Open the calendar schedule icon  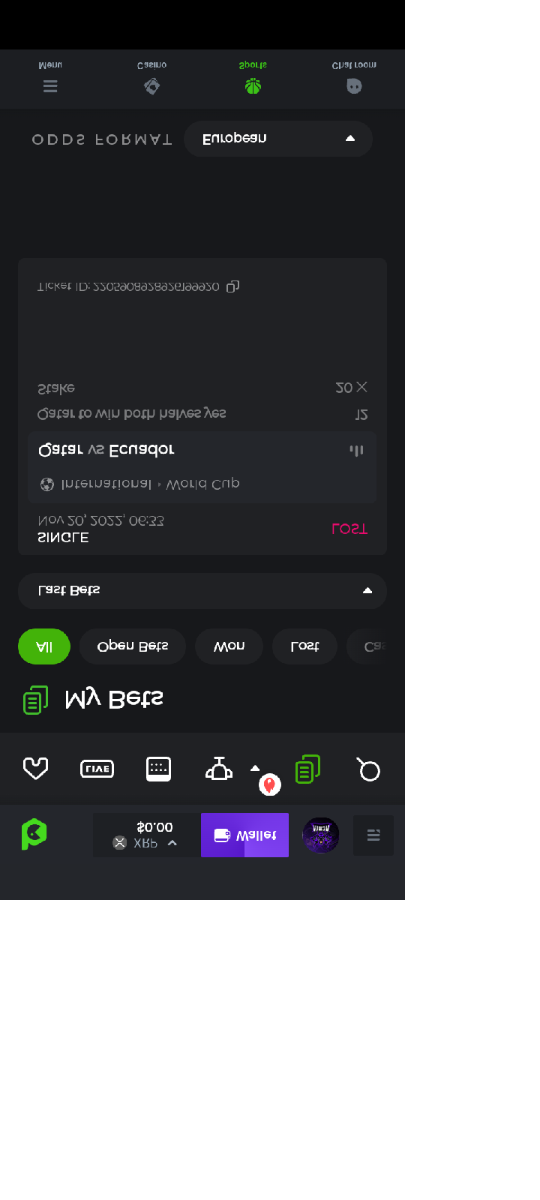tap(158, 769)
